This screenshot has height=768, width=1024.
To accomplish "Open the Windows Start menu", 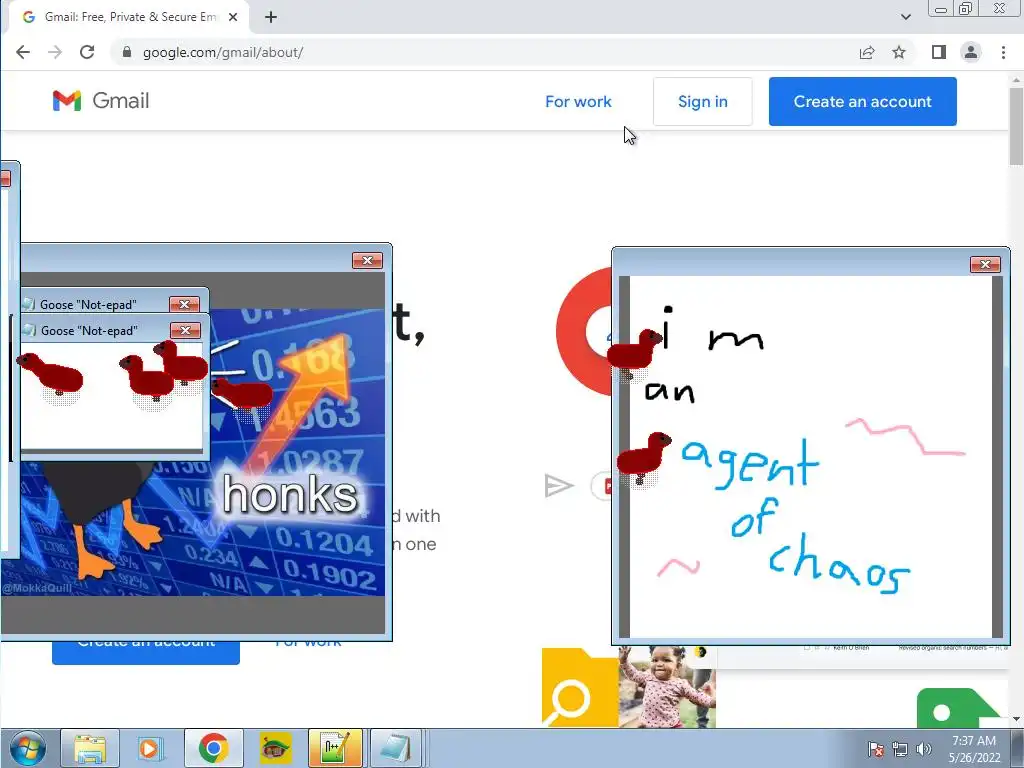I will pyautogui.click(x=28, y=748).
